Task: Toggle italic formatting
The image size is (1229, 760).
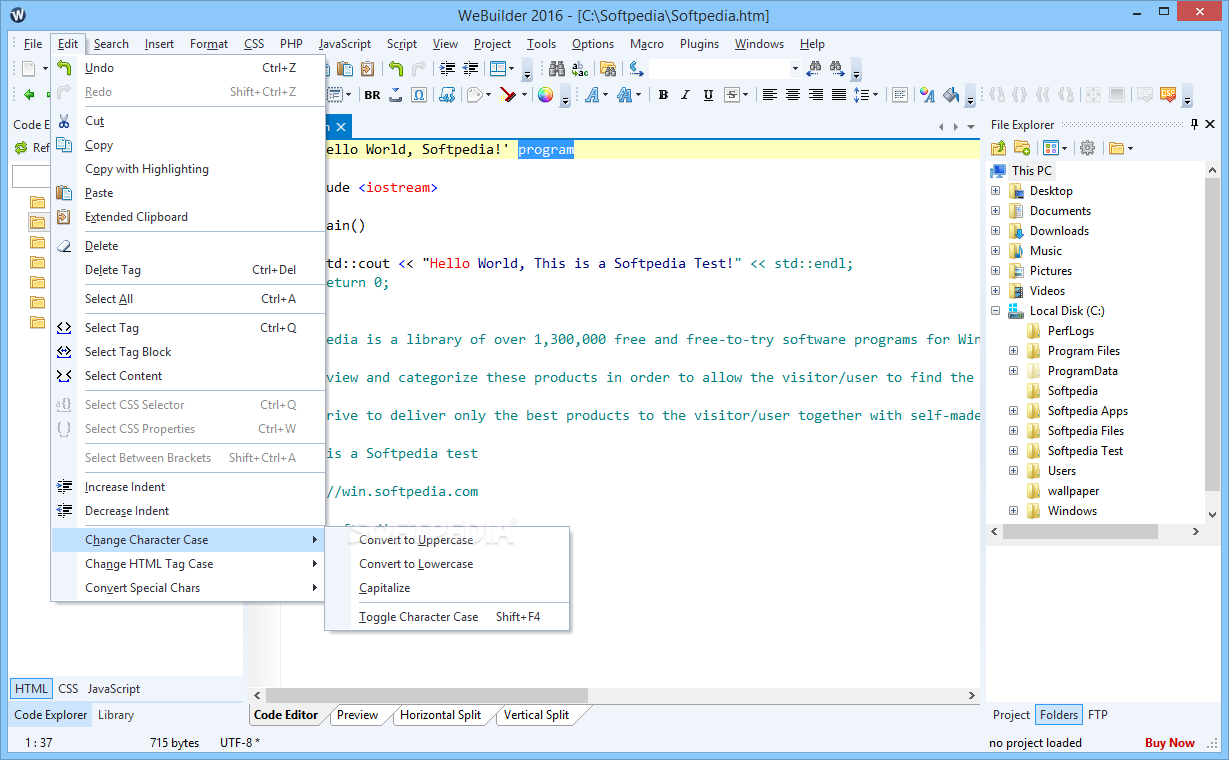Action: [685, 95]
